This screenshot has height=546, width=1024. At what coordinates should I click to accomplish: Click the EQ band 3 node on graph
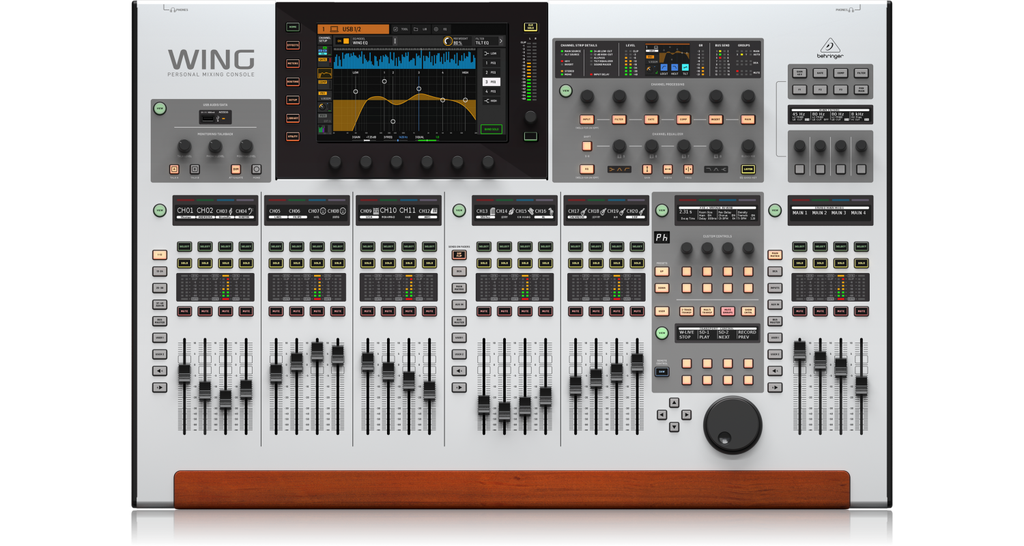[419, 89]
